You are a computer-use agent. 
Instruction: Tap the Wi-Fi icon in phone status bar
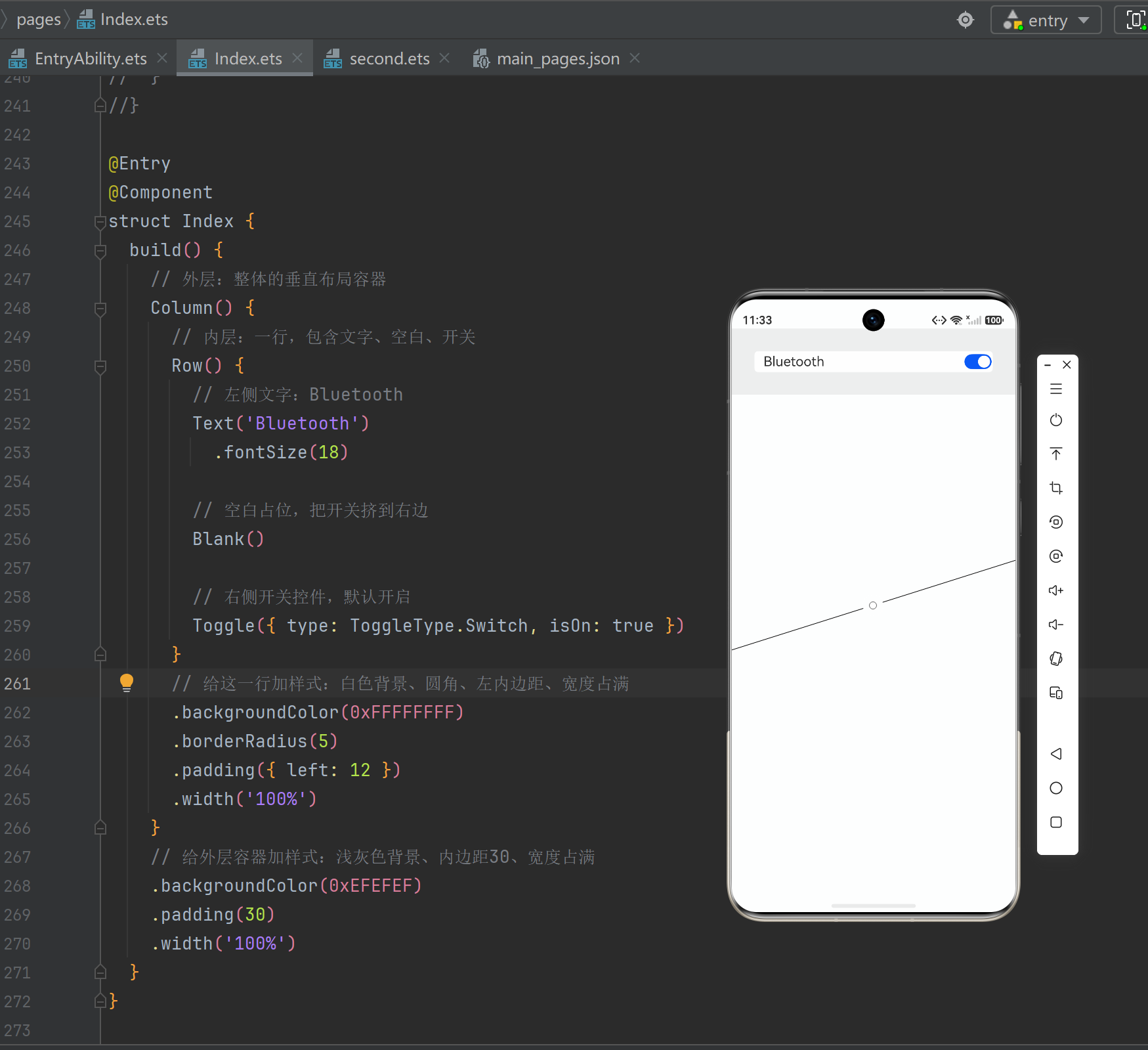[x=956, y=320]
